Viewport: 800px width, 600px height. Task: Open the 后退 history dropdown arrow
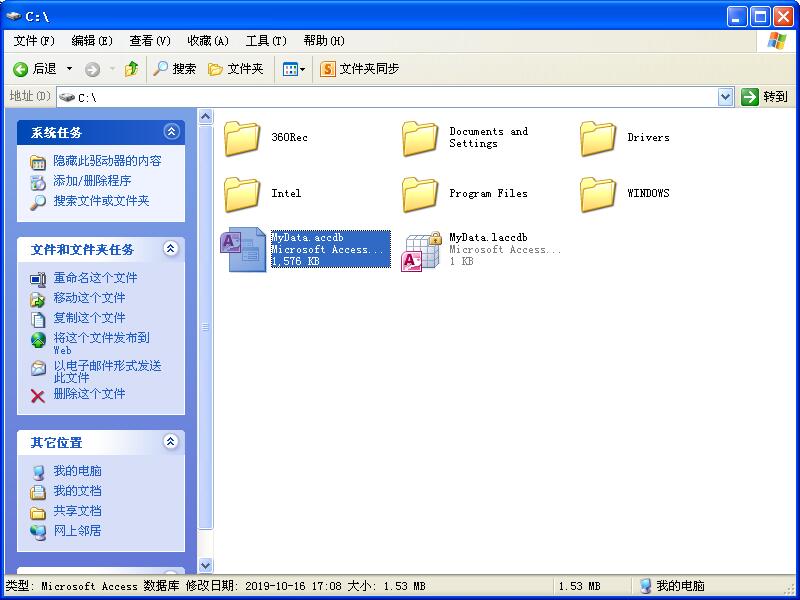[69, 69]
